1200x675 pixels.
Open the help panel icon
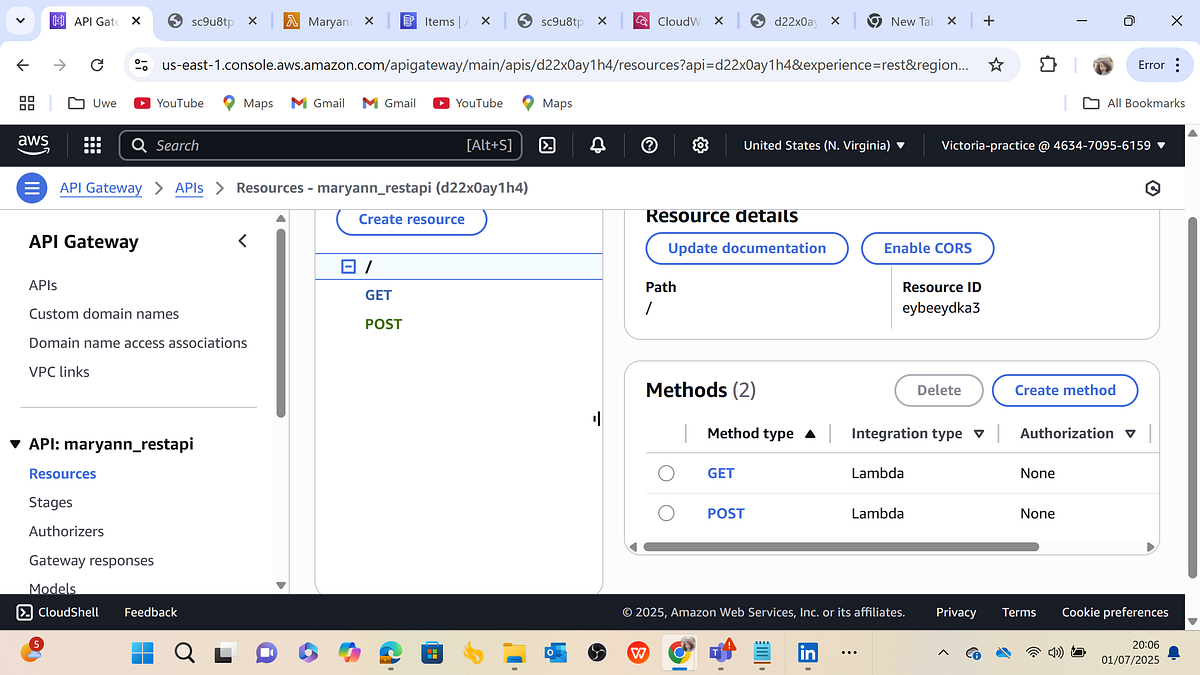click(x=649, y=145)
